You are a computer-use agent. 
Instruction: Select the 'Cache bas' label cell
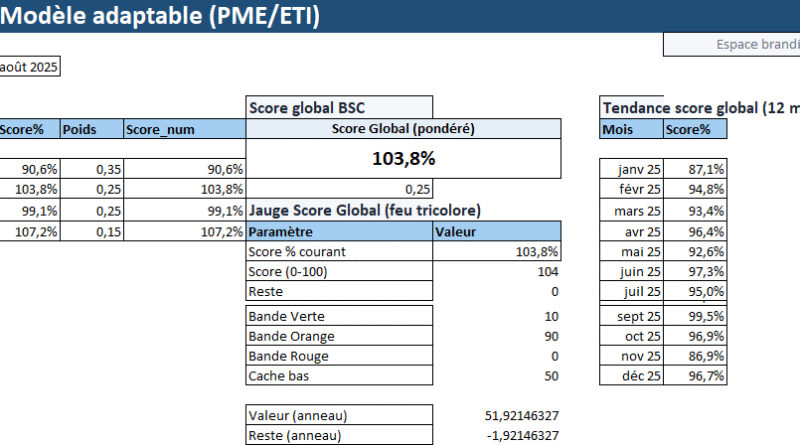[339, 376]
